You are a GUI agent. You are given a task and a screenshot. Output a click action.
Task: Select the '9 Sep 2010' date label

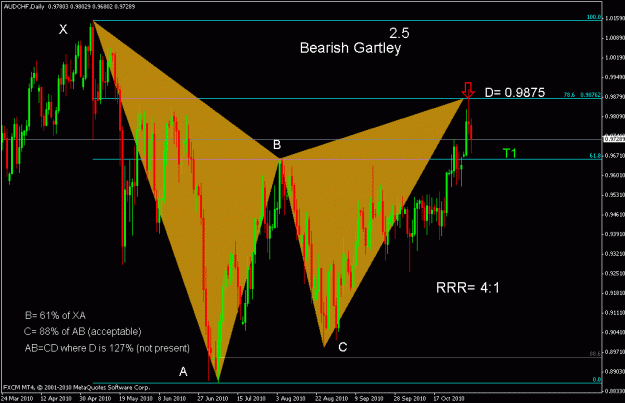point(369,399)
